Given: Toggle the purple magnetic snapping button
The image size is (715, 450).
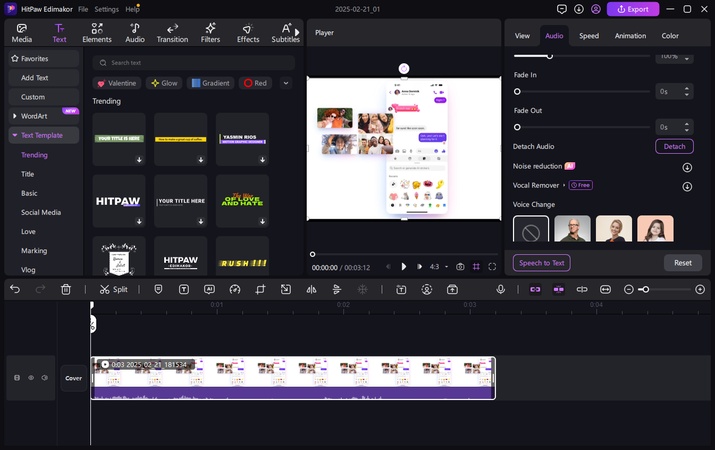Looking at the screenshot, I should (x=559, y=289).
